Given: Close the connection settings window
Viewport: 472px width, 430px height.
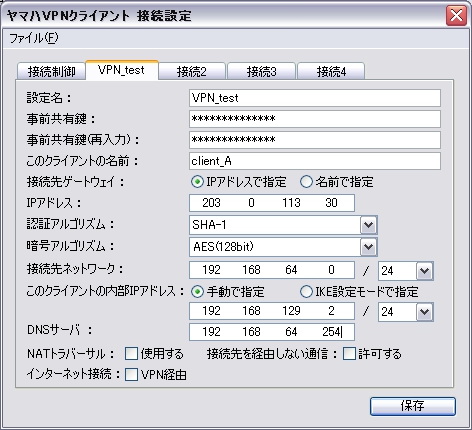Looking at the screenshot, I should [x=456, y=15].
